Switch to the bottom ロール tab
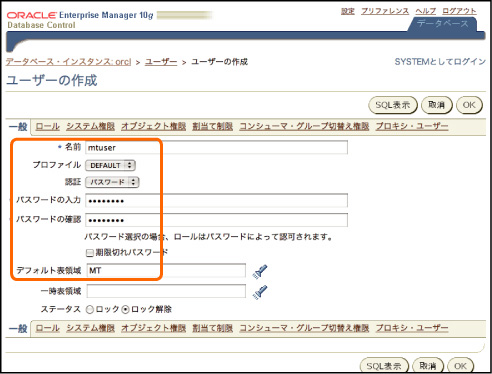 coord(48,328)
